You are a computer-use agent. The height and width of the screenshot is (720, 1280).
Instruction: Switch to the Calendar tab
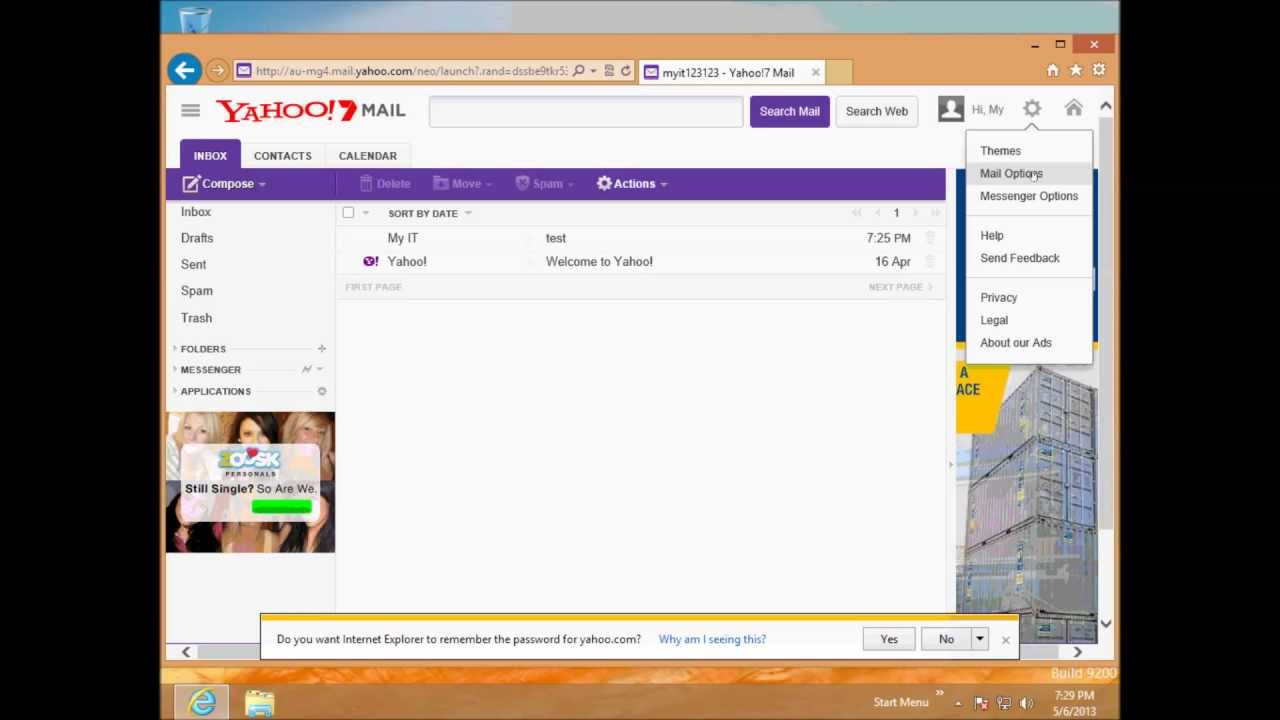click(x=367, y=156)
